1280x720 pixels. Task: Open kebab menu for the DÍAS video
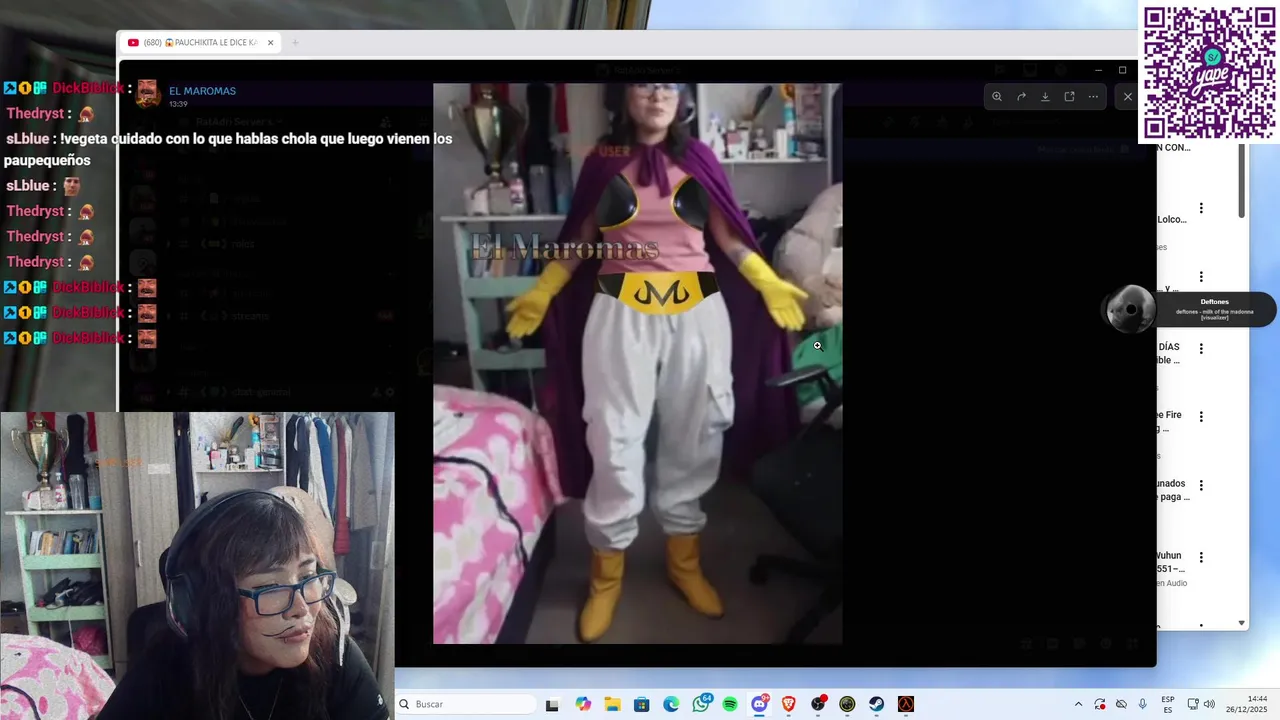tap(1201, 348)
